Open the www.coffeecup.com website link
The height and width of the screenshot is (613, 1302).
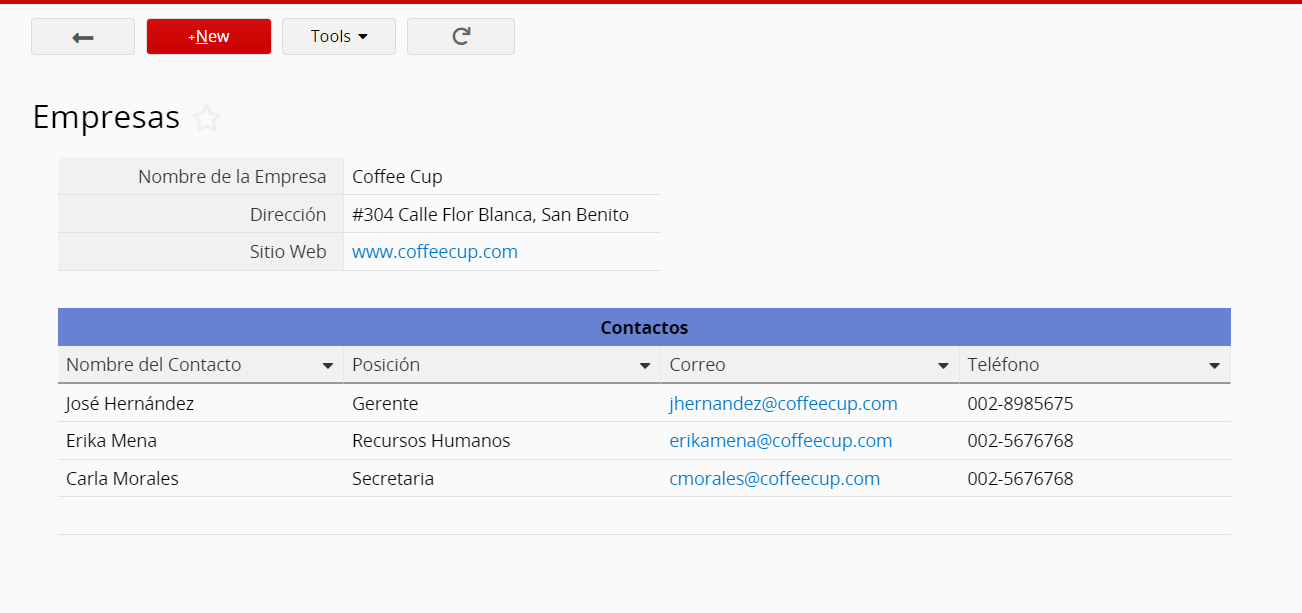435,252
